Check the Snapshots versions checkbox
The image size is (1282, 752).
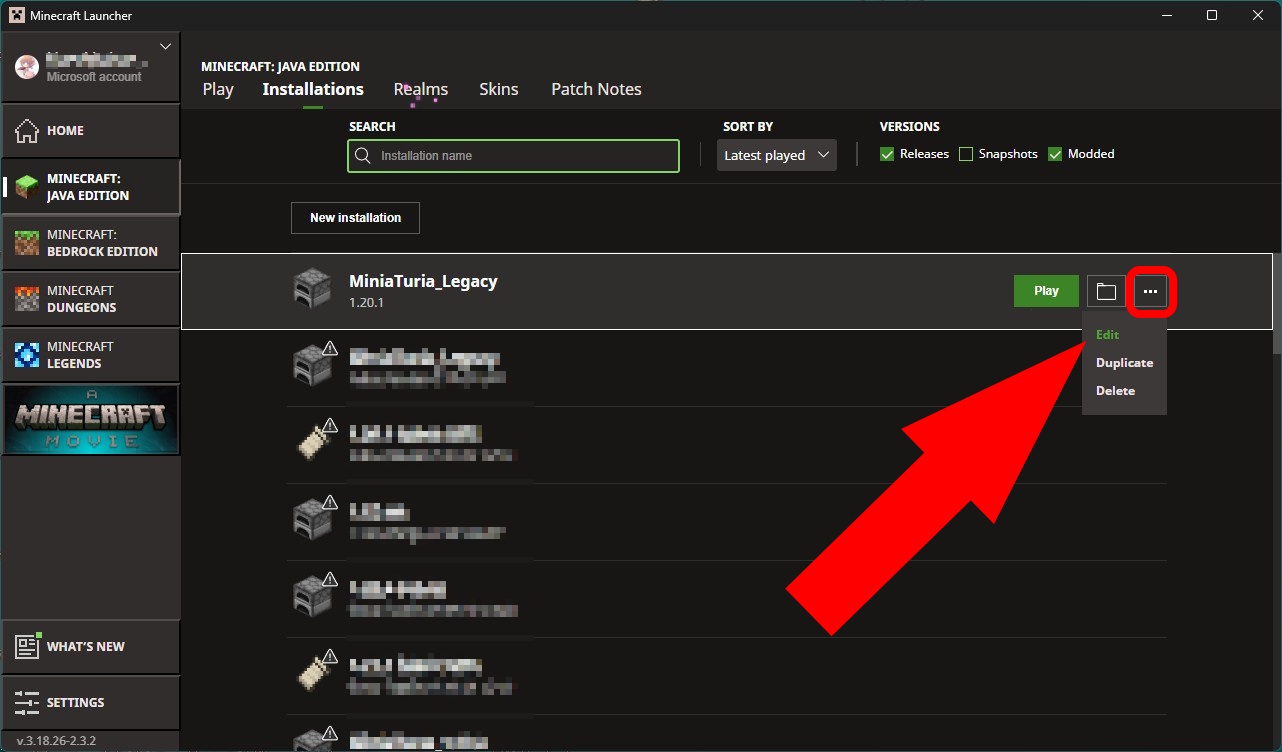[x=966, y=154]
